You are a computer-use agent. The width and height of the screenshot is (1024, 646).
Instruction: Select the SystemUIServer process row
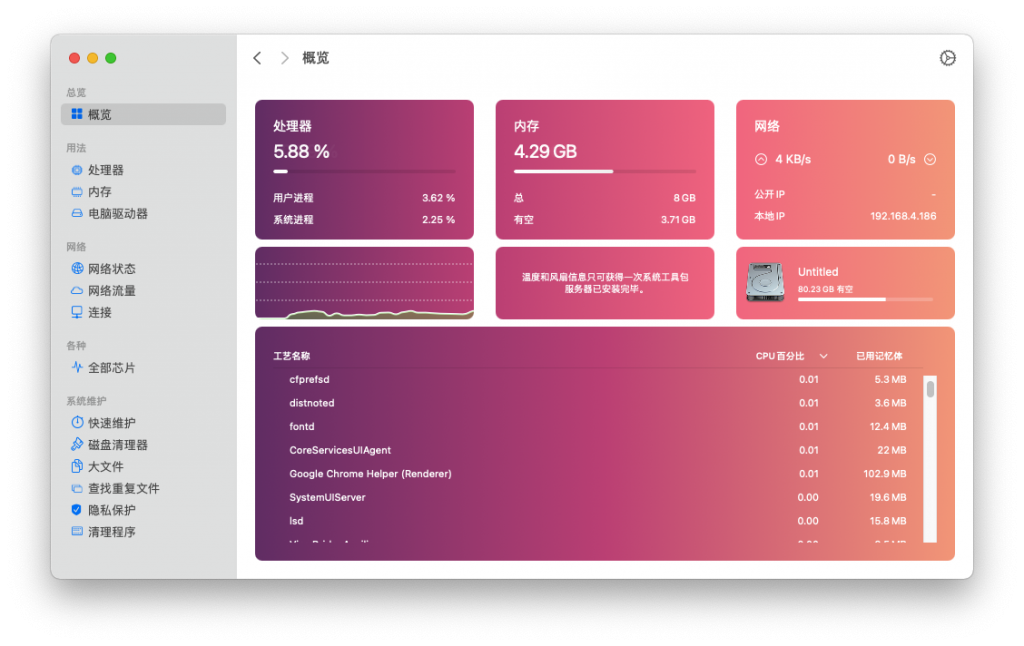(598, 497)
